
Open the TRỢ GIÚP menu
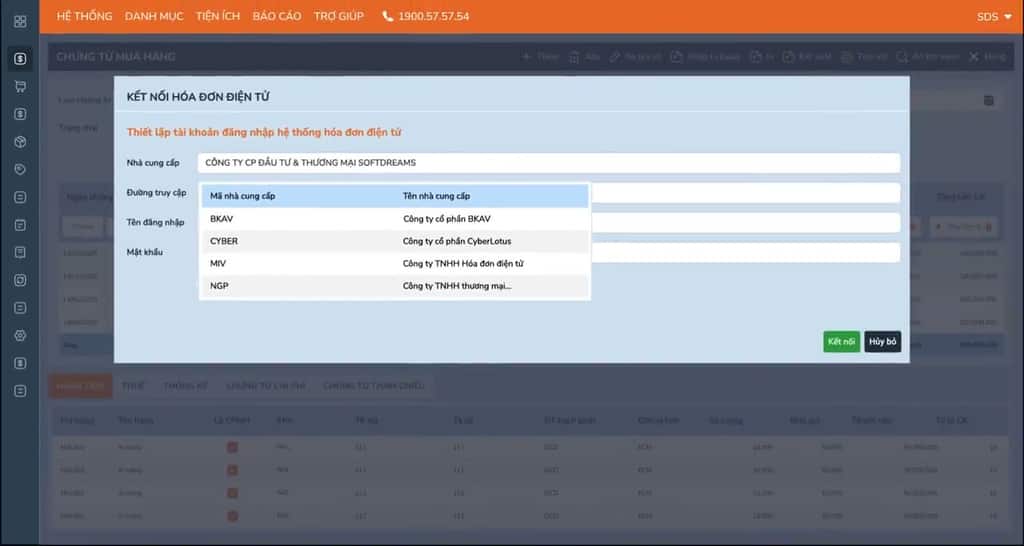pos(338,16)
